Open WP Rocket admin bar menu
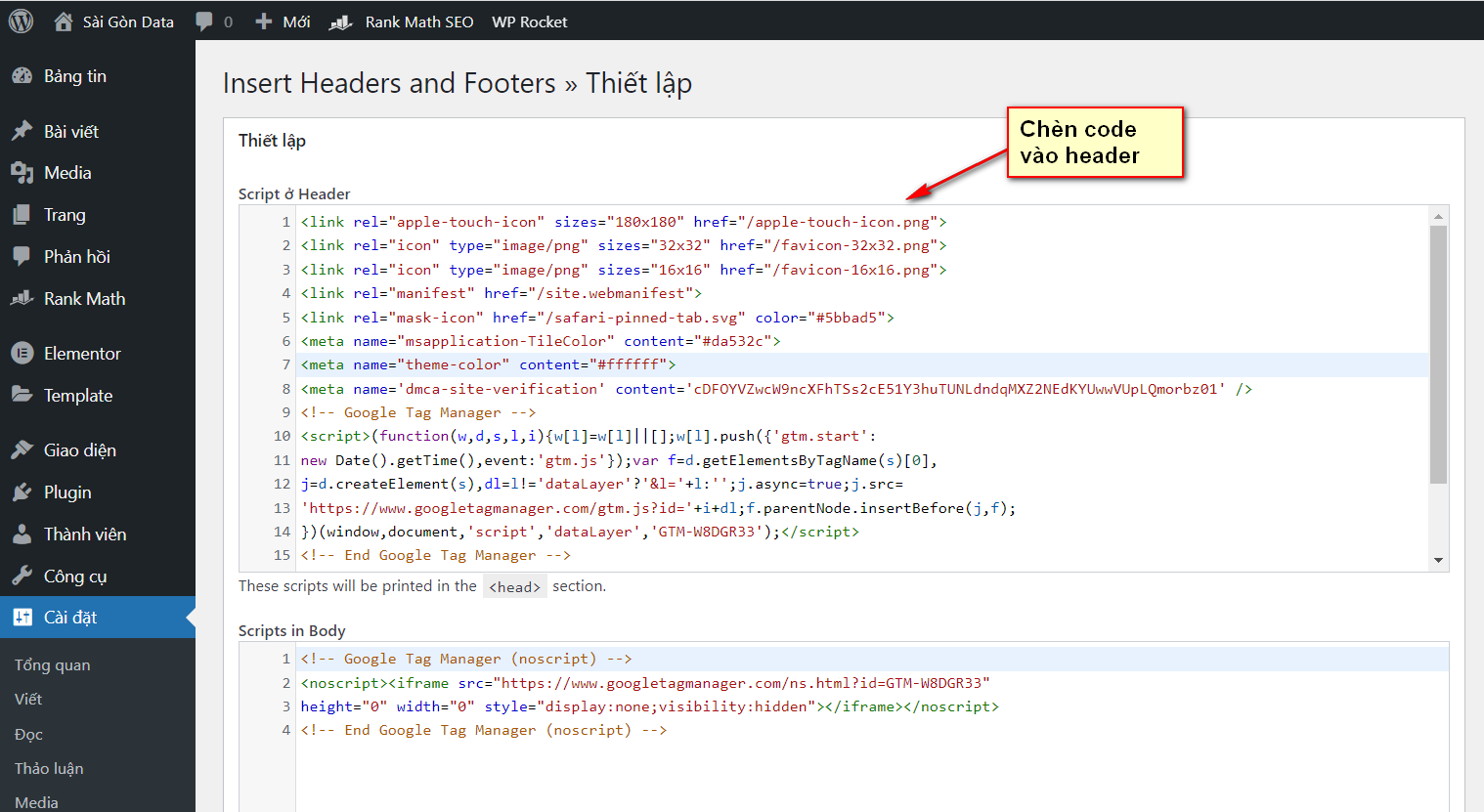Screen dimensions: 1484x812 [529, 21]
